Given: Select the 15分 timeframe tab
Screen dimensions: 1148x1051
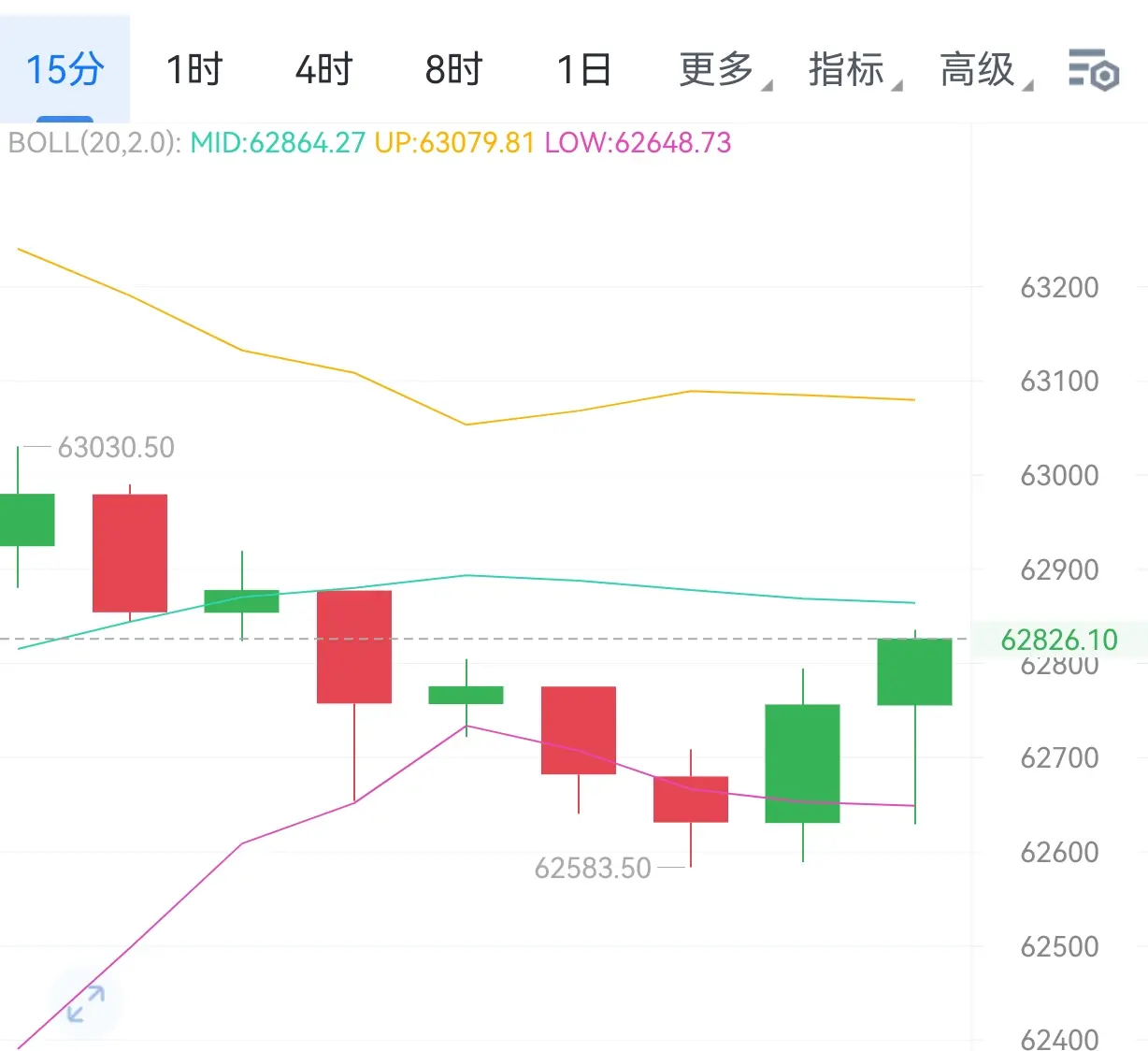Looking at the screenshot, I should [65, 69].
